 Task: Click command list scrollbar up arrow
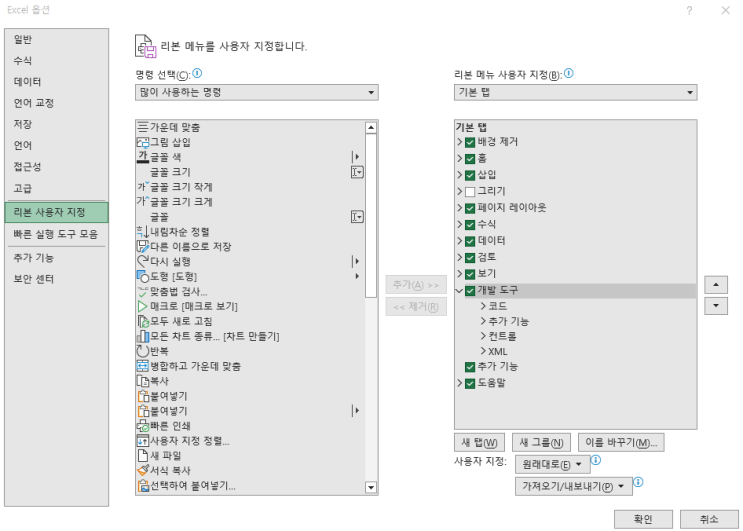pos(371,127)
